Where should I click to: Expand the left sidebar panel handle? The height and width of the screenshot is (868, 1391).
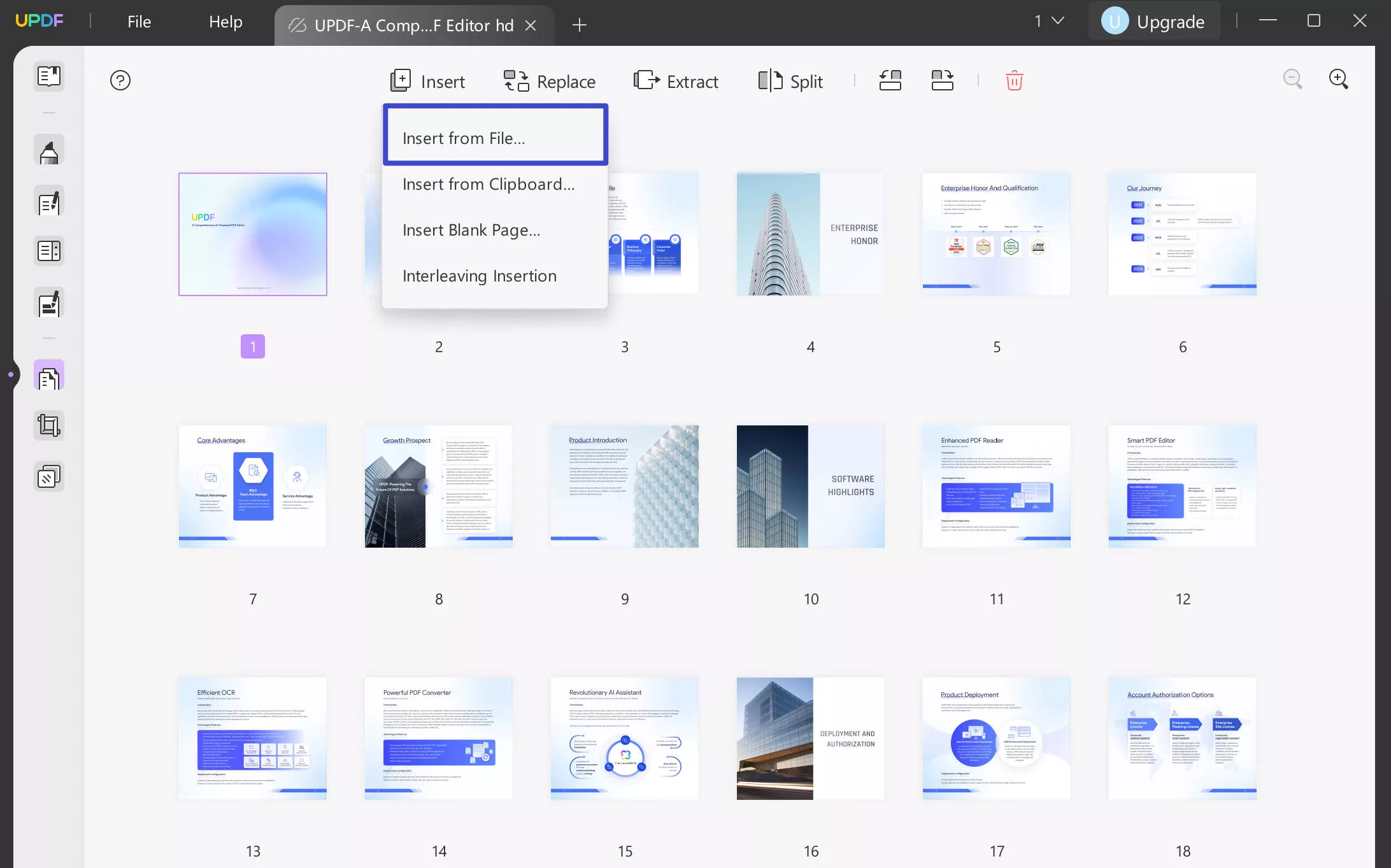pos(11,374)
